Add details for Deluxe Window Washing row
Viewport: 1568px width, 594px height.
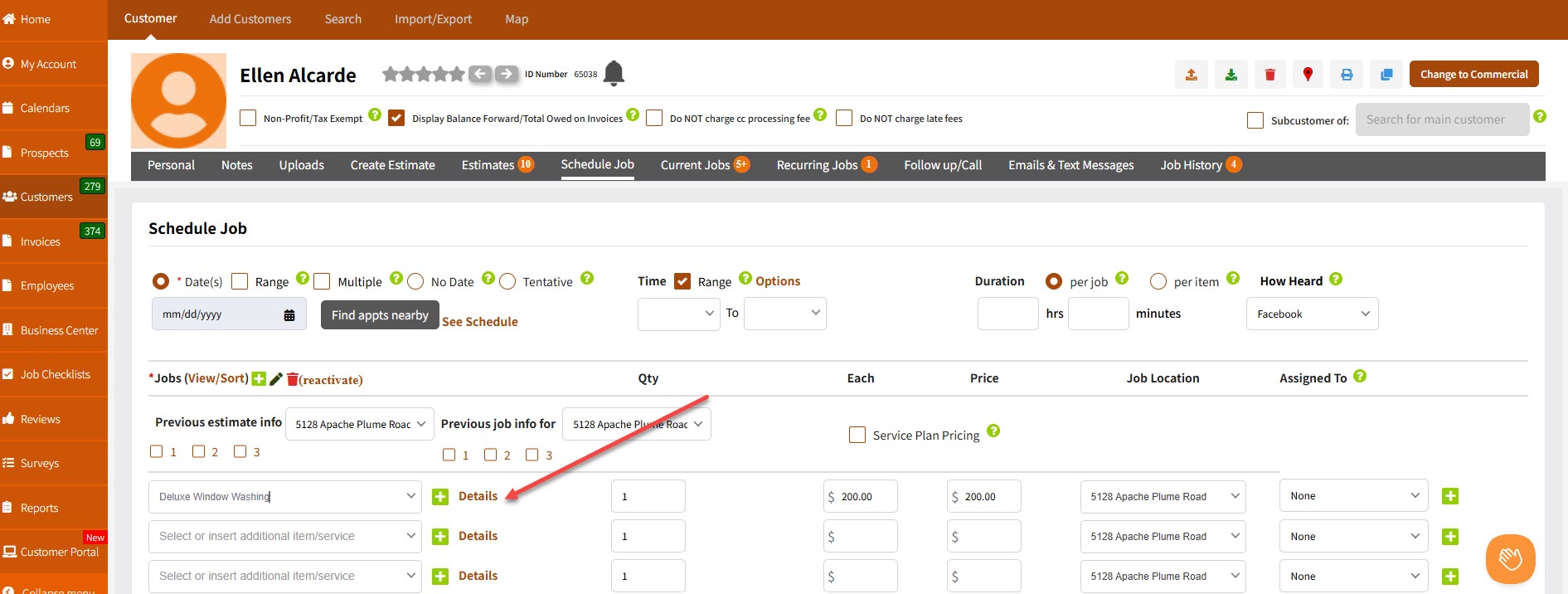[478, 496]
